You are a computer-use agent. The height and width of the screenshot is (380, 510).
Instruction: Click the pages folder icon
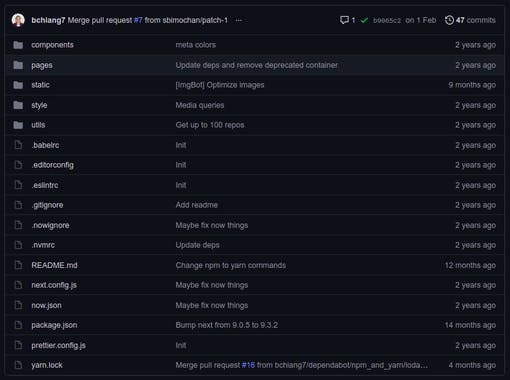coord(18,65)
